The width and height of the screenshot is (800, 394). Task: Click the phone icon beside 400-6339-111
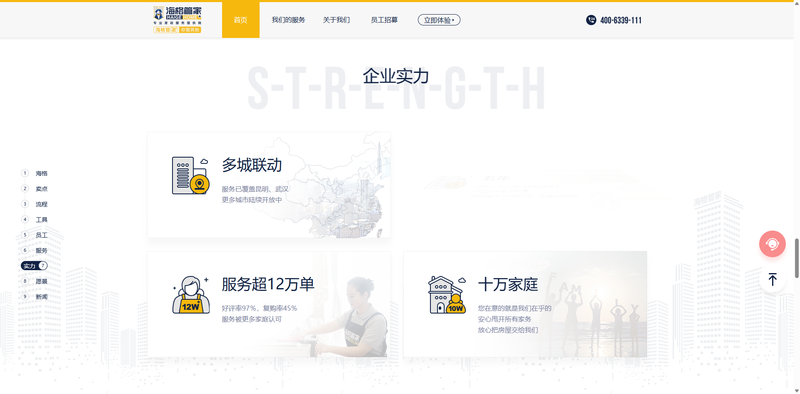point(591,20)
